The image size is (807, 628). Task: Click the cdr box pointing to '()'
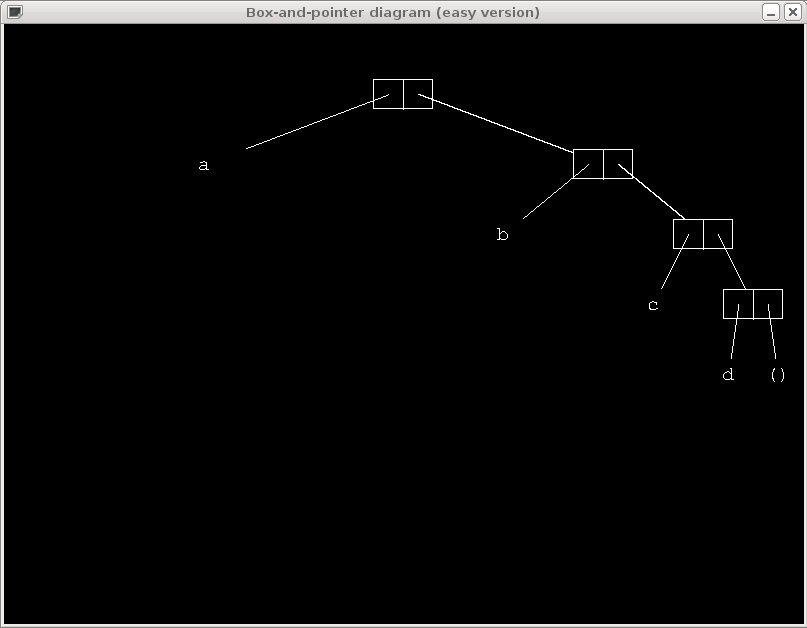768,304
